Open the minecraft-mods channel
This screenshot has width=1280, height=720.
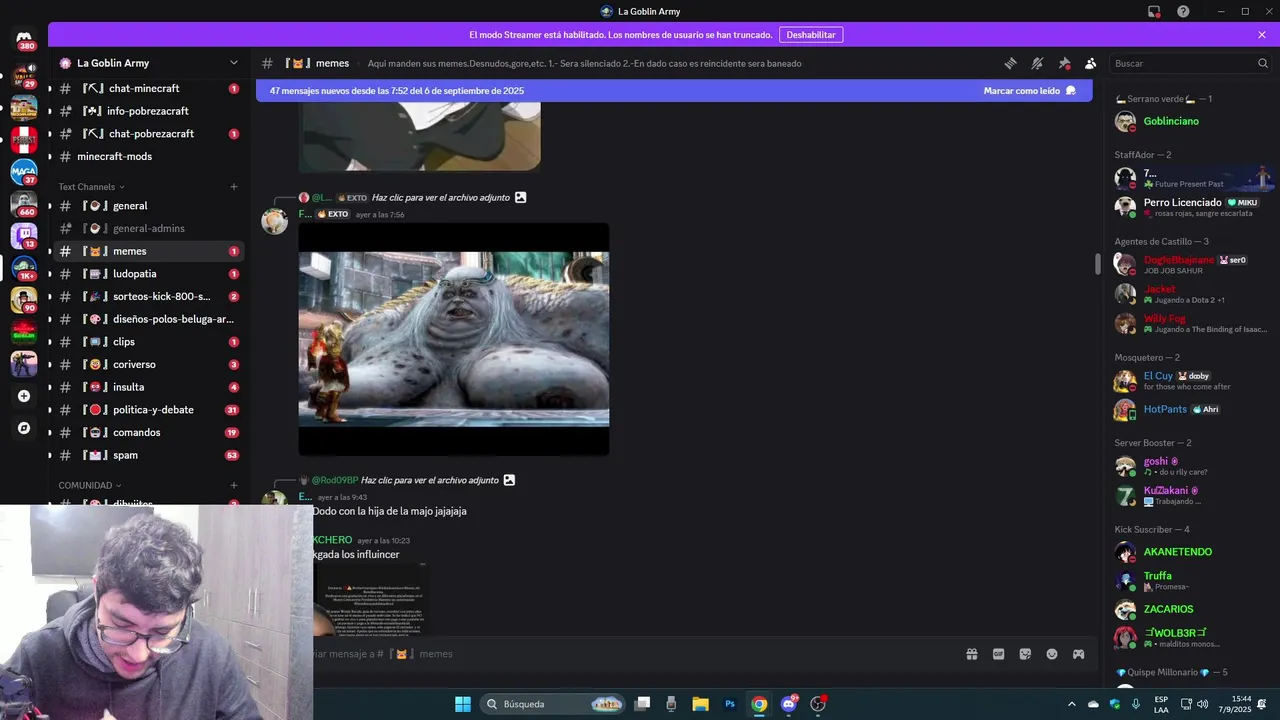tap(148, 156)
